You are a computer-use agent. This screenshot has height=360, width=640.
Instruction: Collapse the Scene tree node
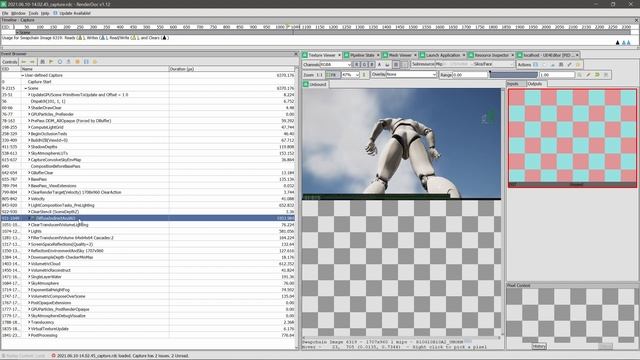(x=25, y=88)
